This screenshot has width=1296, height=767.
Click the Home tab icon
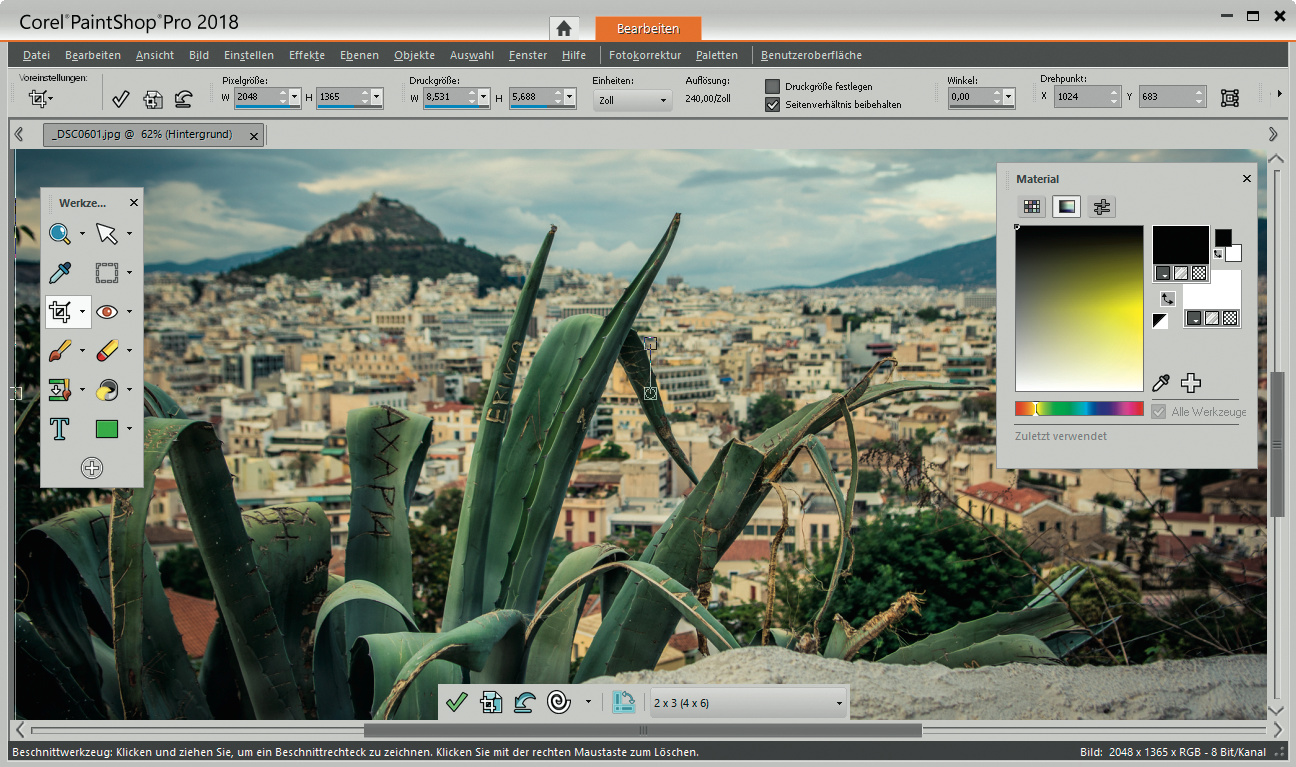pos(564,28)
